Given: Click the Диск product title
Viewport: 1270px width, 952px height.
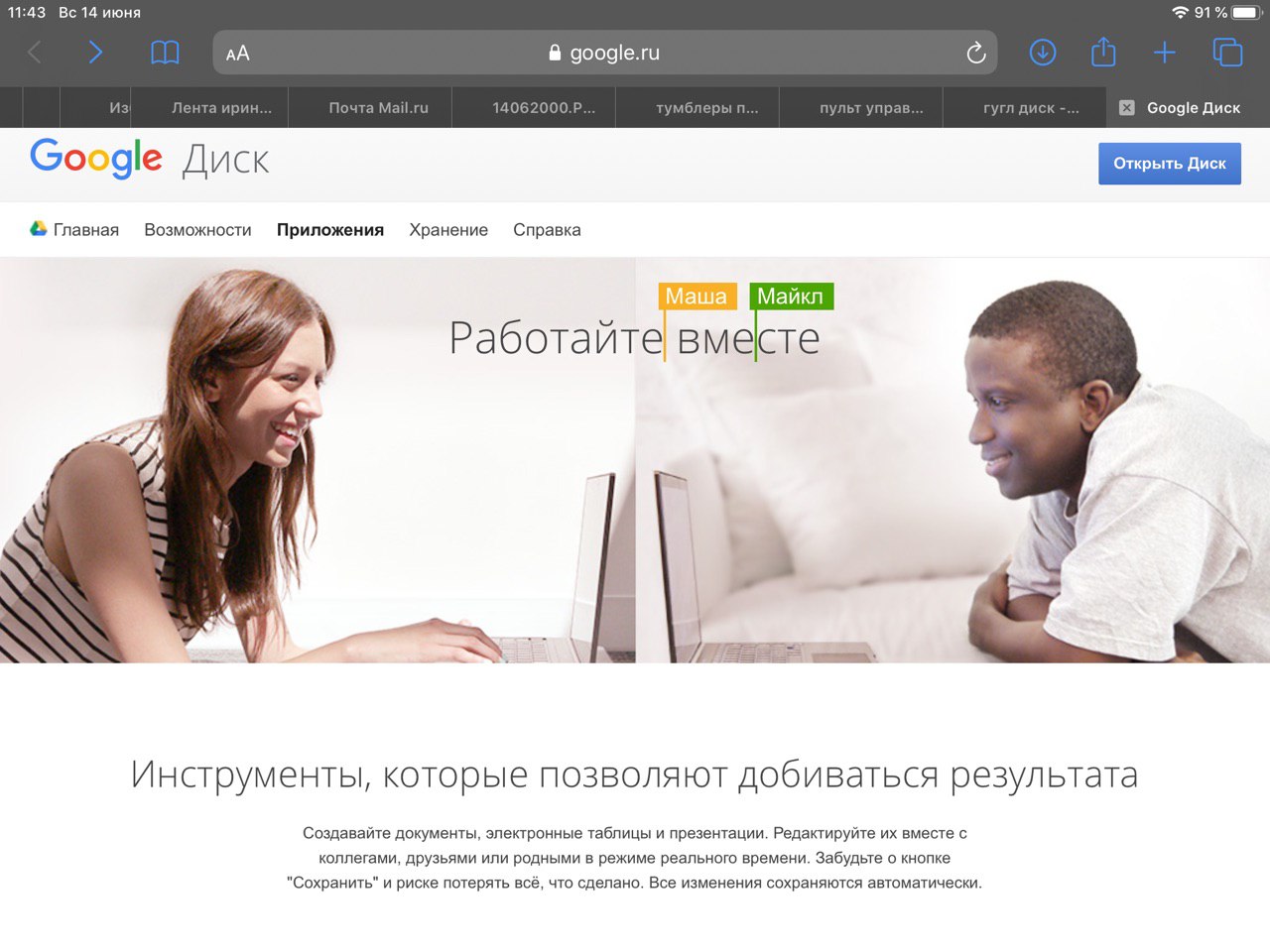Looking at the screenshot, I should [x=226, y=161].
